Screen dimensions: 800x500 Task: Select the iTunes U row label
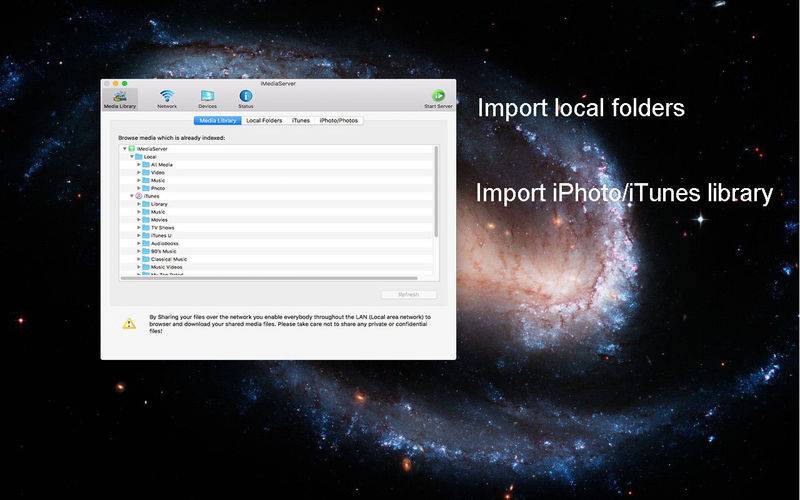(x=161, y=236)
